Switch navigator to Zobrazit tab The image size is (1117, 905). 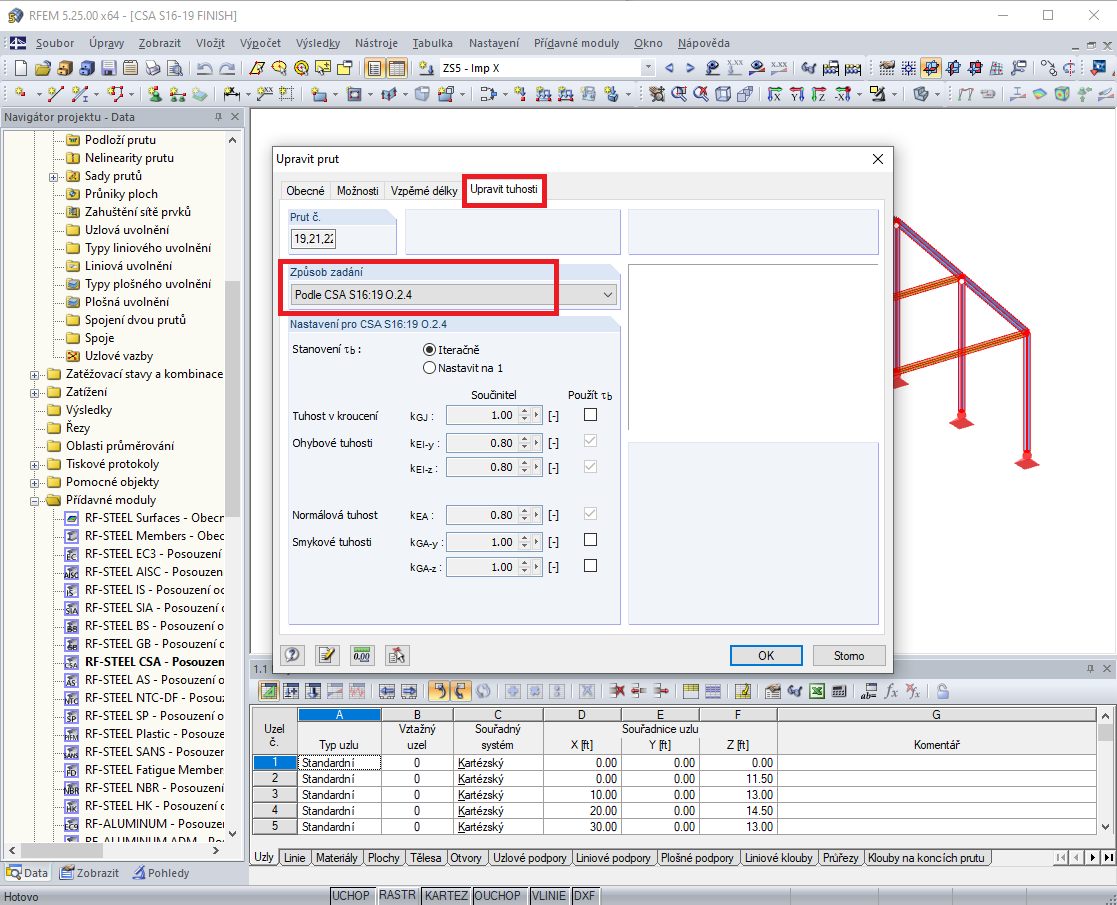90,873
